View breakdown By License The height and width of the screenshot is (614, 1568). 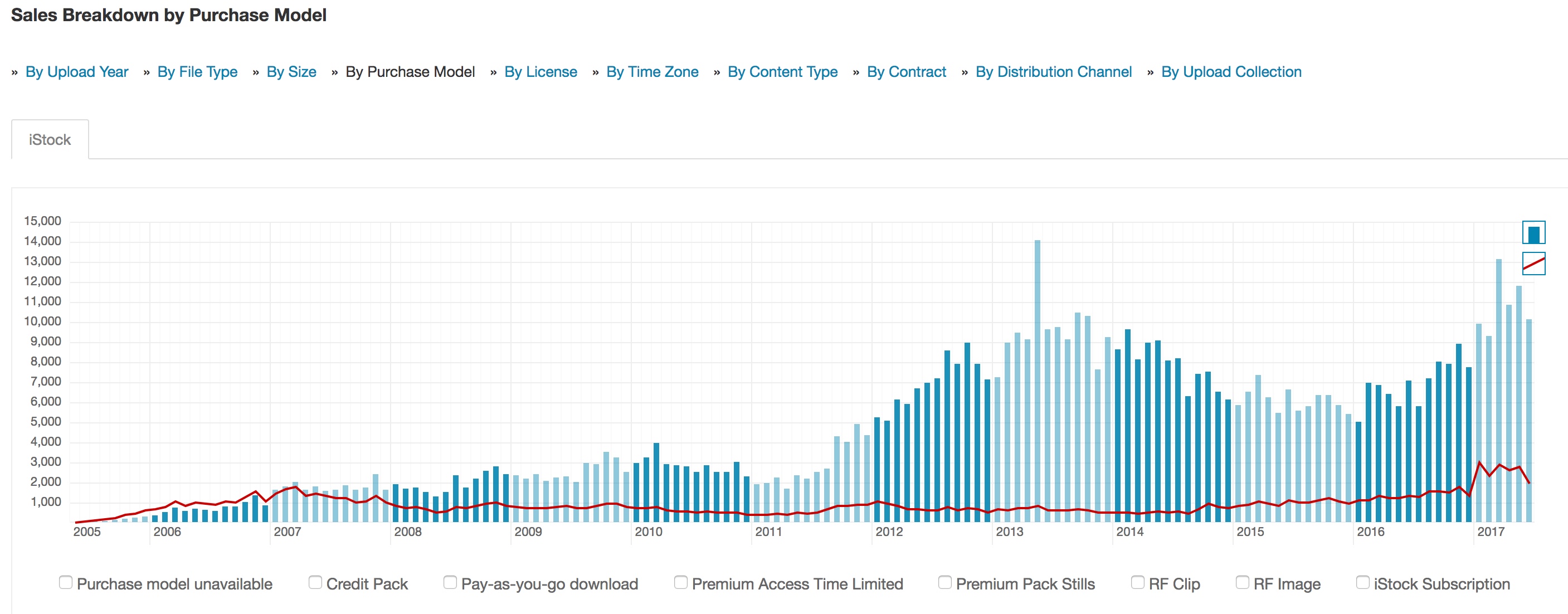(540, 72)
